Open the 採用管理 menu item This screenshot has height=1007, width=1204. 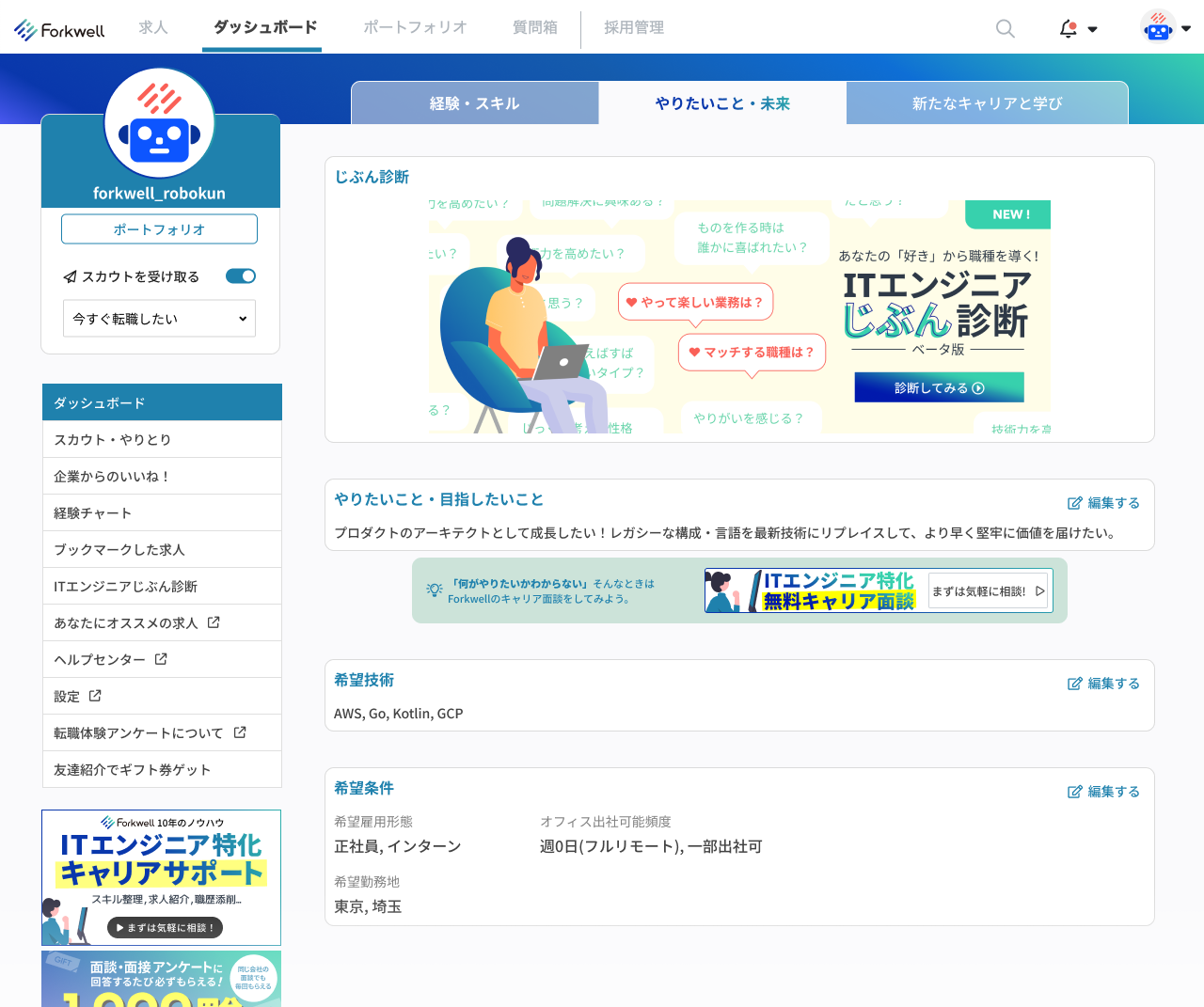coord(634,27)
